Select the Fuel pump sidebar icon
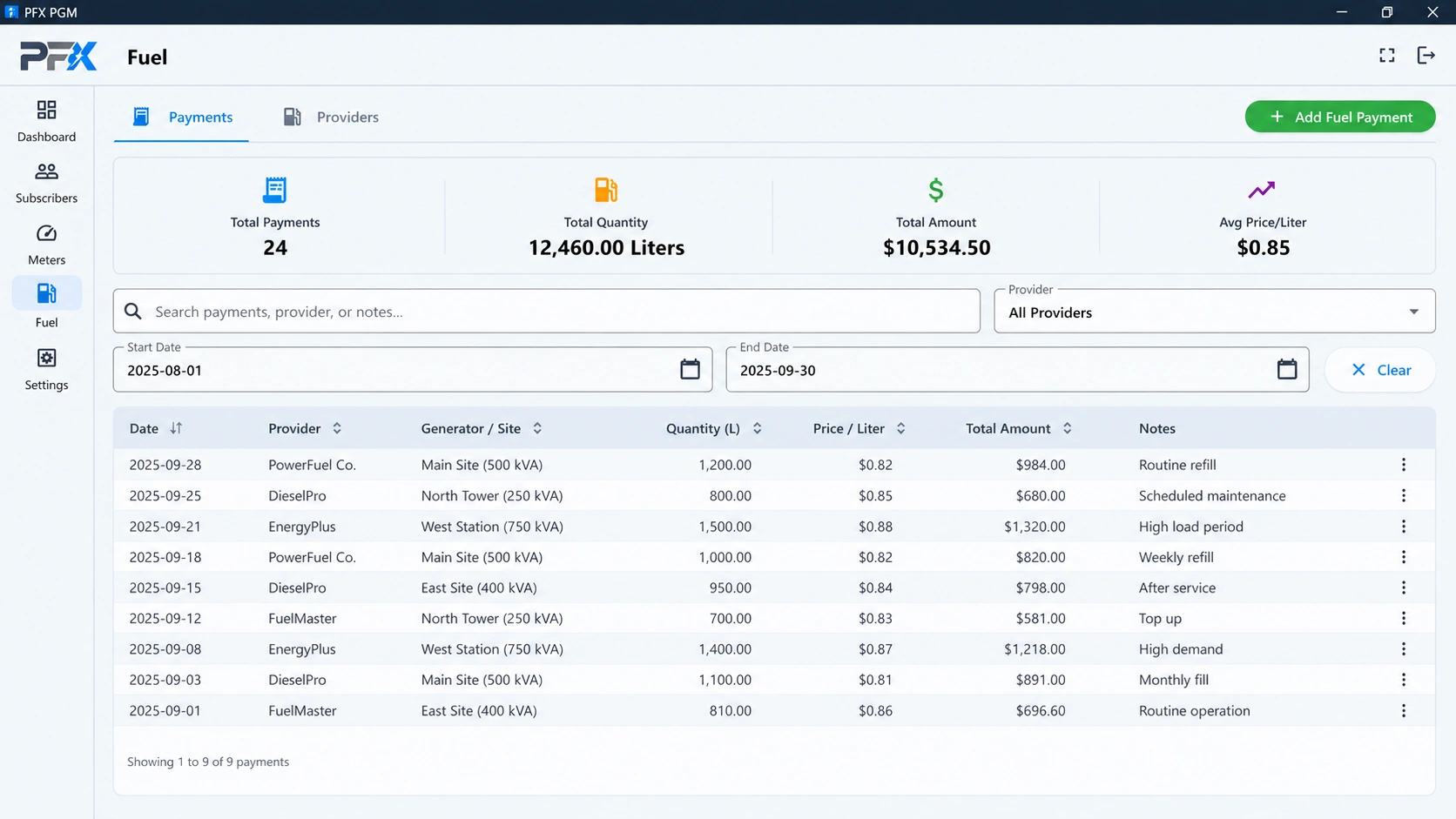1456x819 pixels. [x=46, y=293]
